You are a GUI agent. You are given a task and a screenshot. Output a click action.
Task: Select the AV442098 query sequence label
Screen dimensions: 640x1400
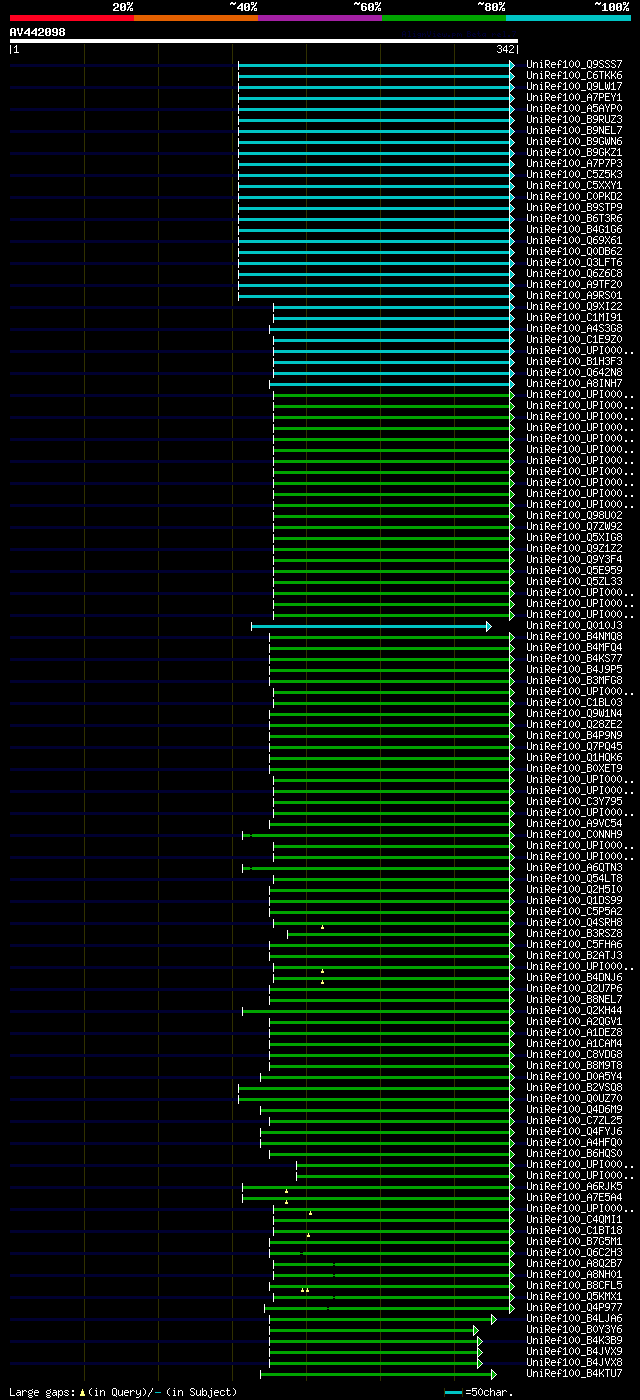click(x=38, y=32)
